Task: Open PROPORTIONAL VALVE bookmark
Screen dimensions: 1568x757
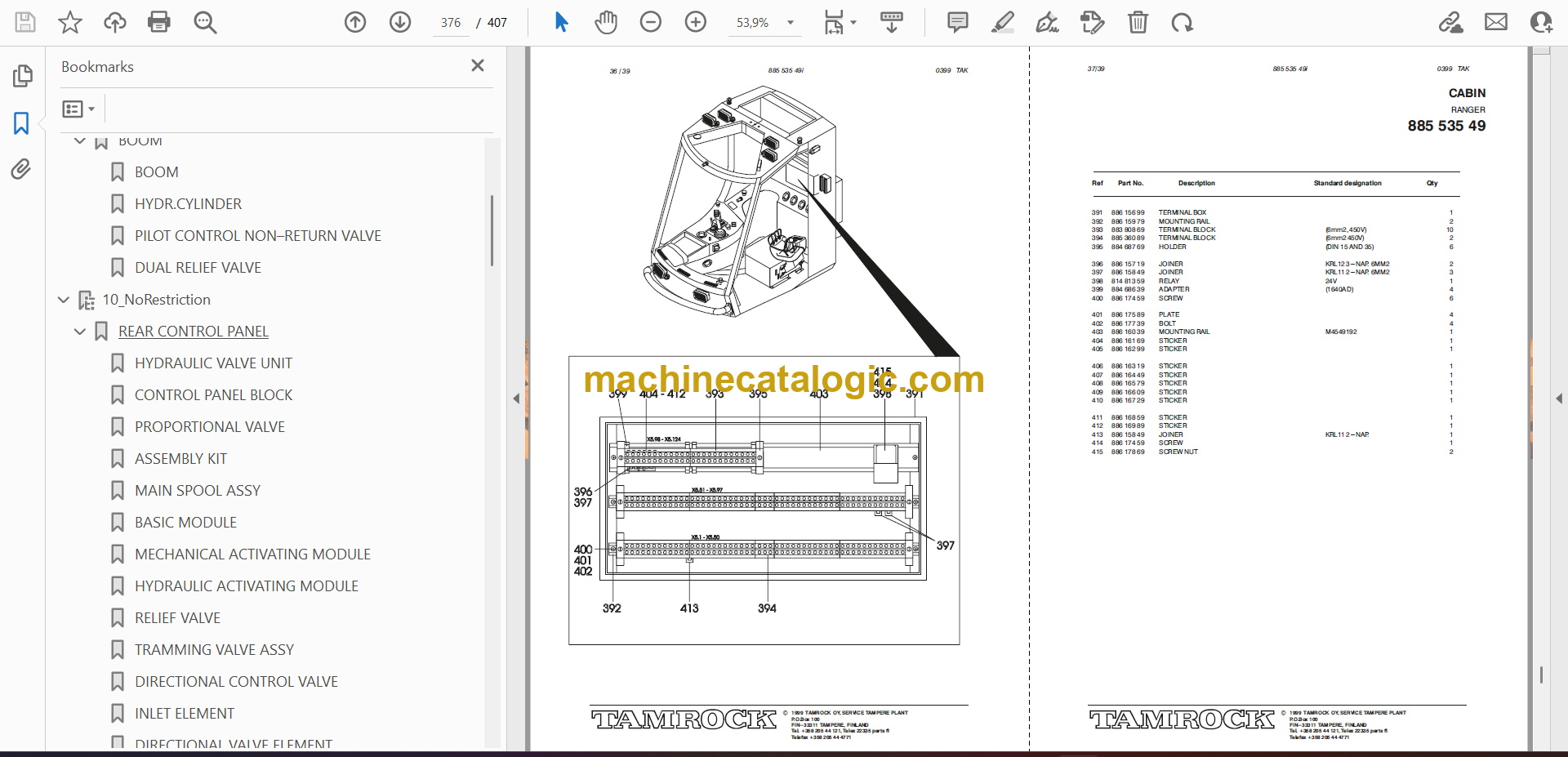Action: [210, 427]
